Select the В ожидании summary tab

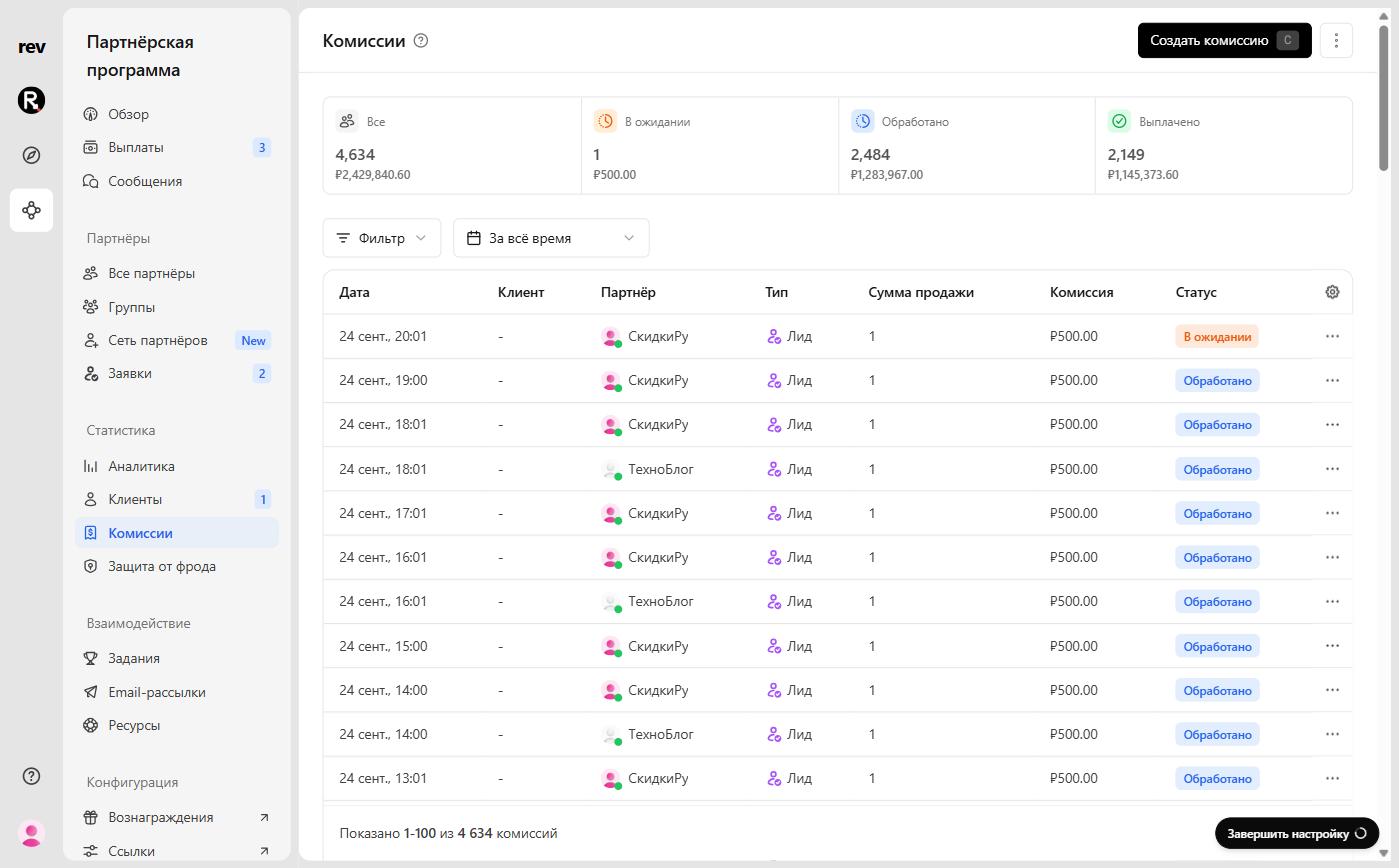pos(709,145)
